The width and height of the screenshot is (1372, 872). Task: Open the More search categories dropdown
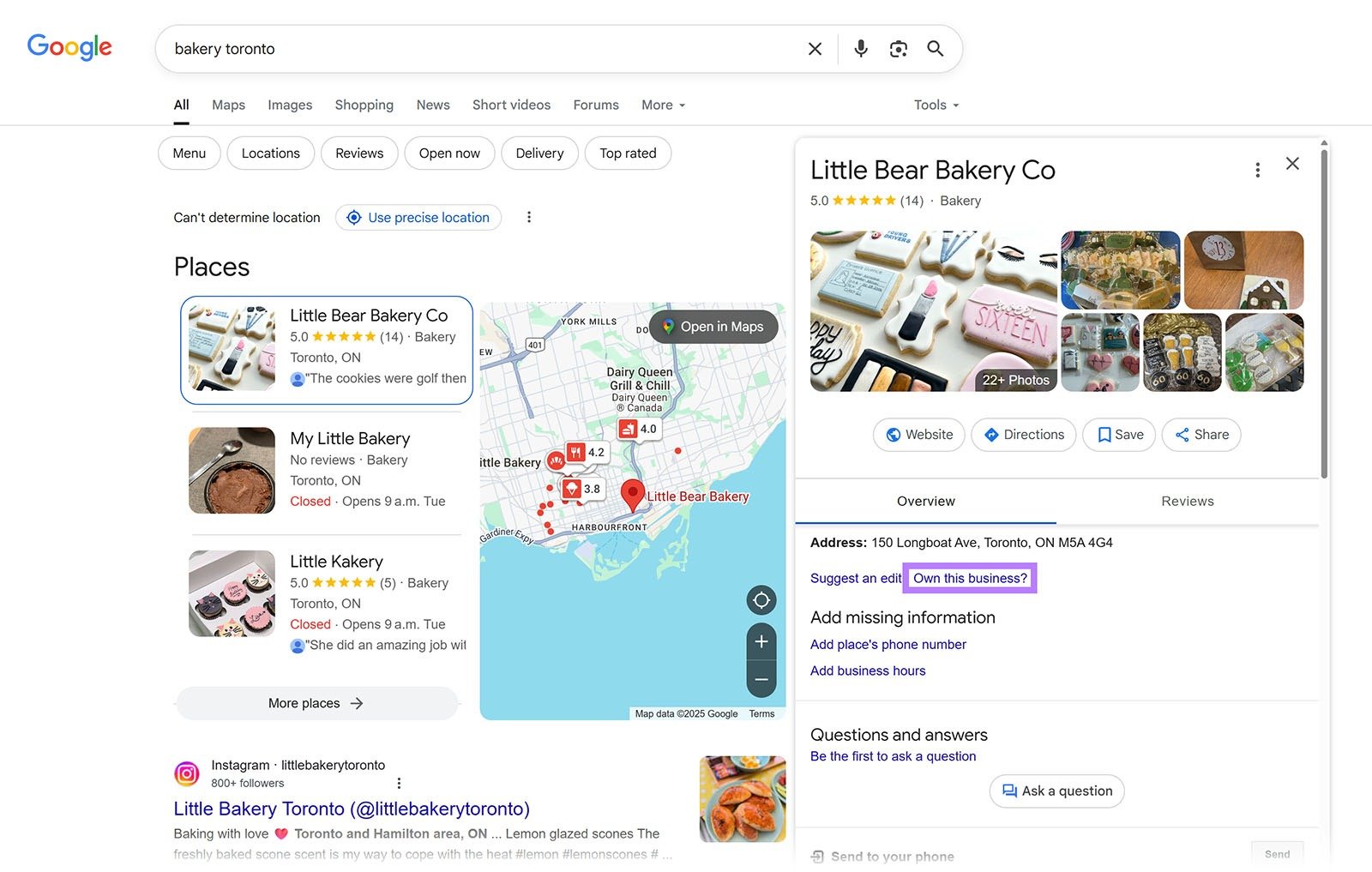(x=662, y=105)
